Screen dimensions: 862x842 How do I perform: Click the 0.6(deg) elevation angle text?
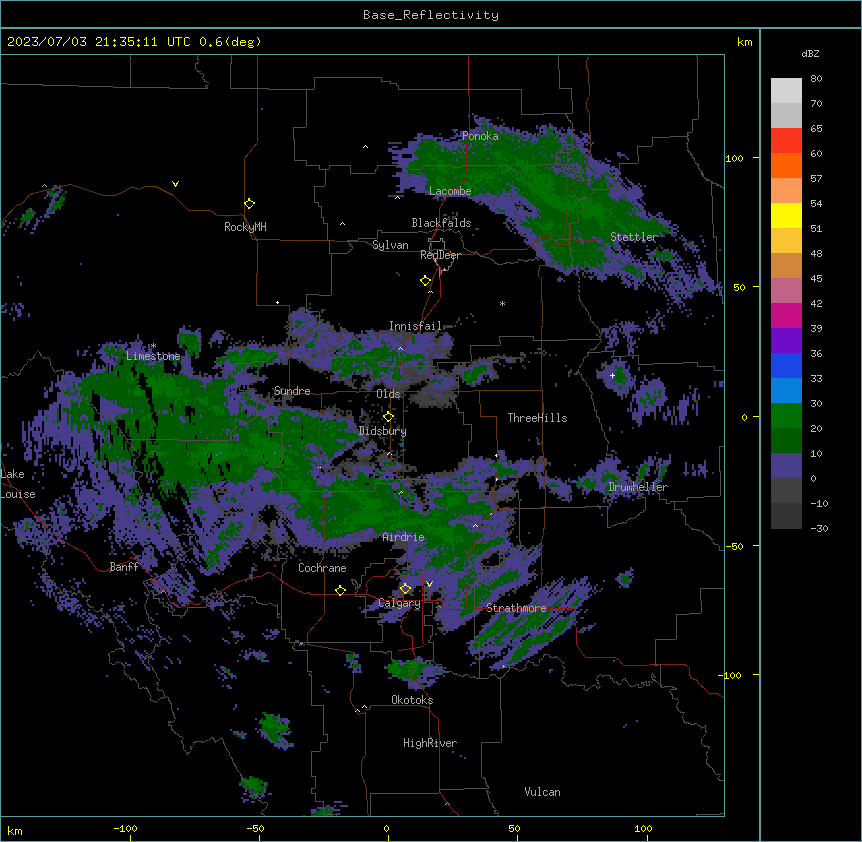tap(230, 42)
